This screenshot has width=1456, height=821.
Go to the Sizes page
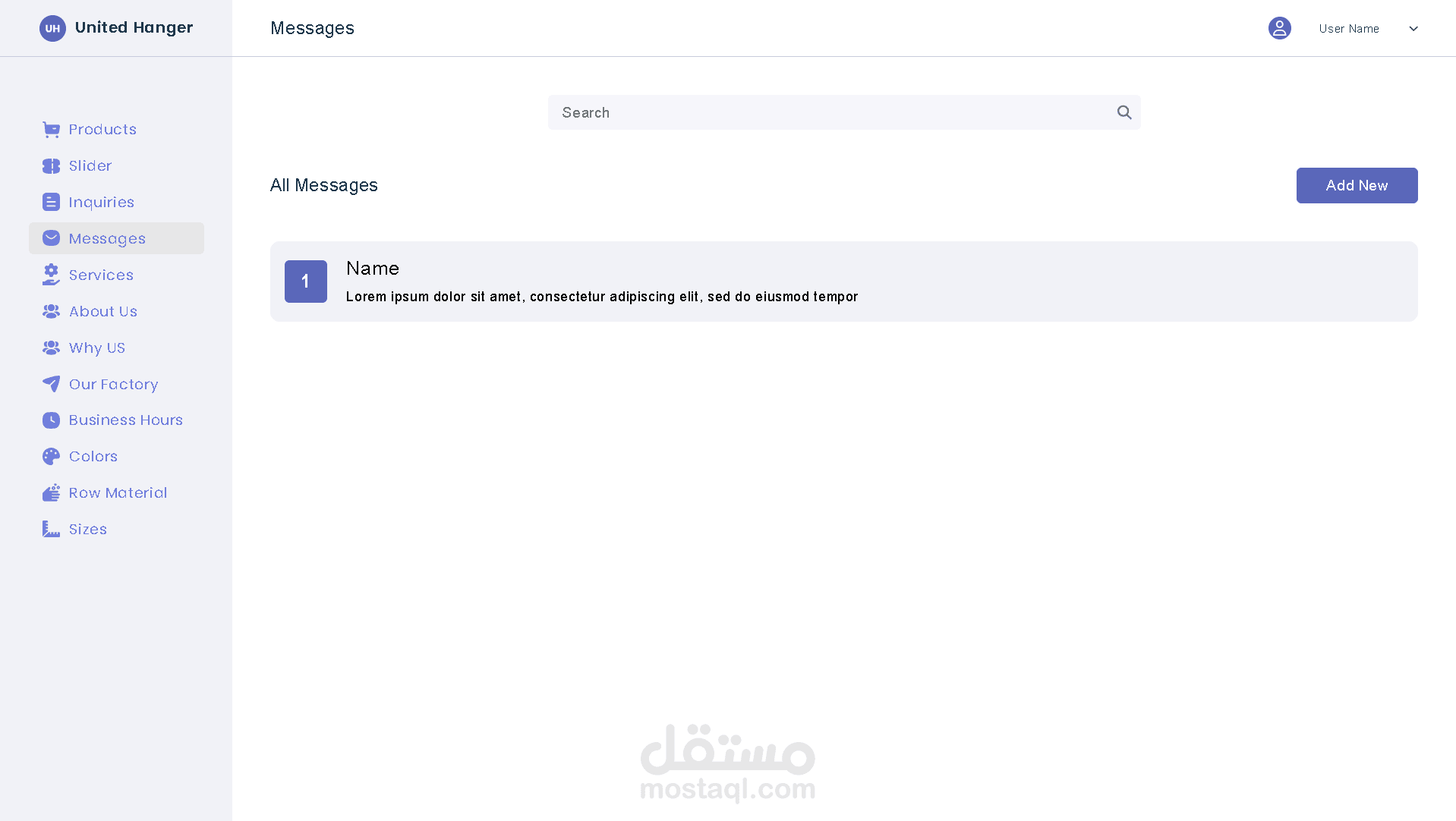(x=117, y=529)
